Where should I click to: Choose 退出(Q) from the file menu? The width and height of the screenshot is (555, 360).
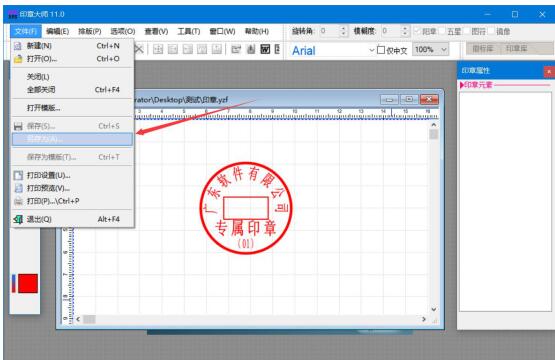[x=73, y=219]
